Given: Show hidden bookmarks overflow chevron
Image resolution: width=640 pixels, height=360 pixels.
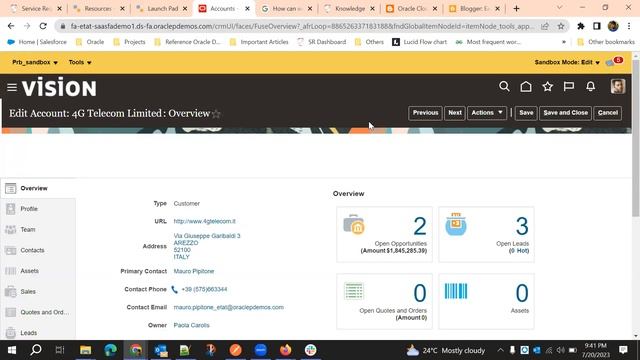Looking at the screenshot, I should 564,42.
